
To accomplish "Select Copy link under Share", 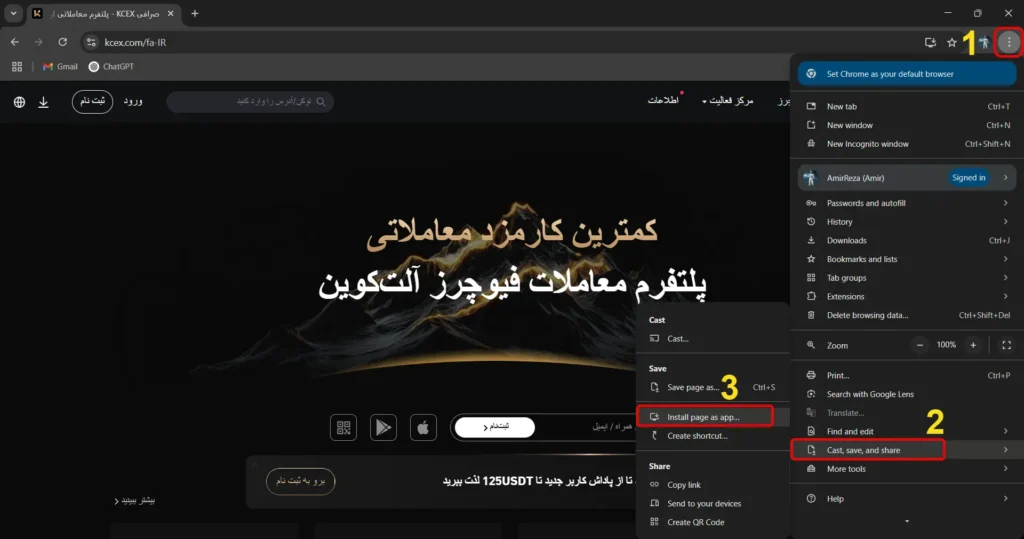I will coord(712,485).
